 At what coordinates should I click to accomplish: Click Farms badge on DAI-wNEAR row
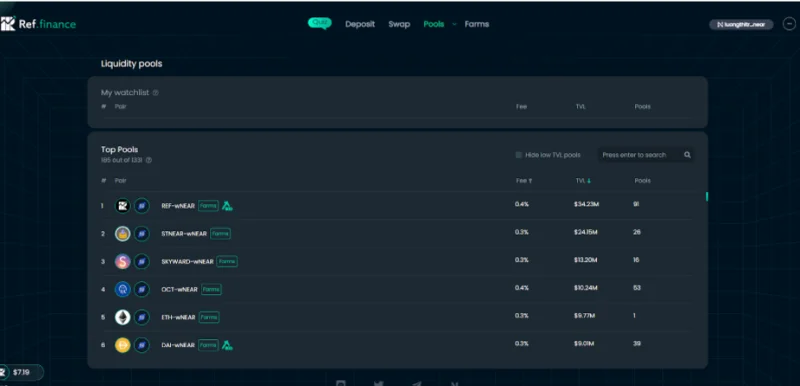[208, 345]
